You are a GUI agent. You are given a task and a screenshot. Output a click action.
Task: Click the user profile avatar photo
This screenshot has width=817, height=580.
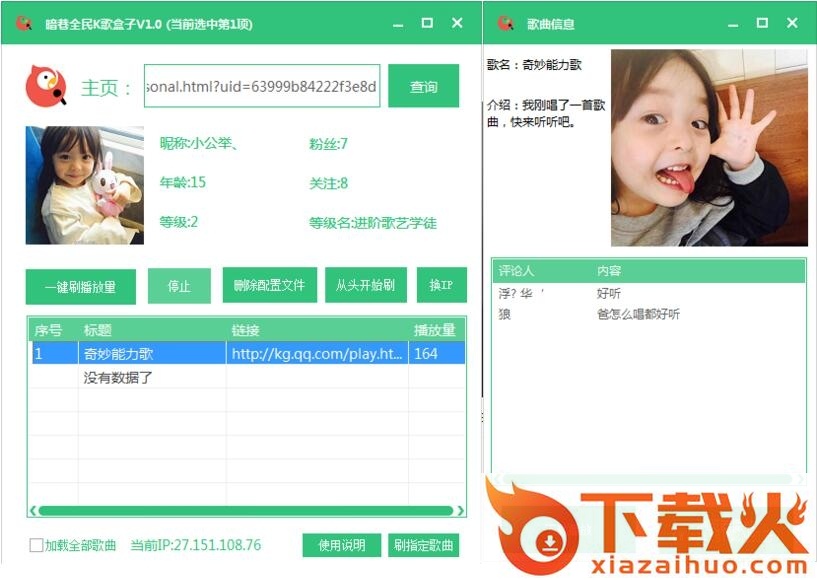[84, 185]
